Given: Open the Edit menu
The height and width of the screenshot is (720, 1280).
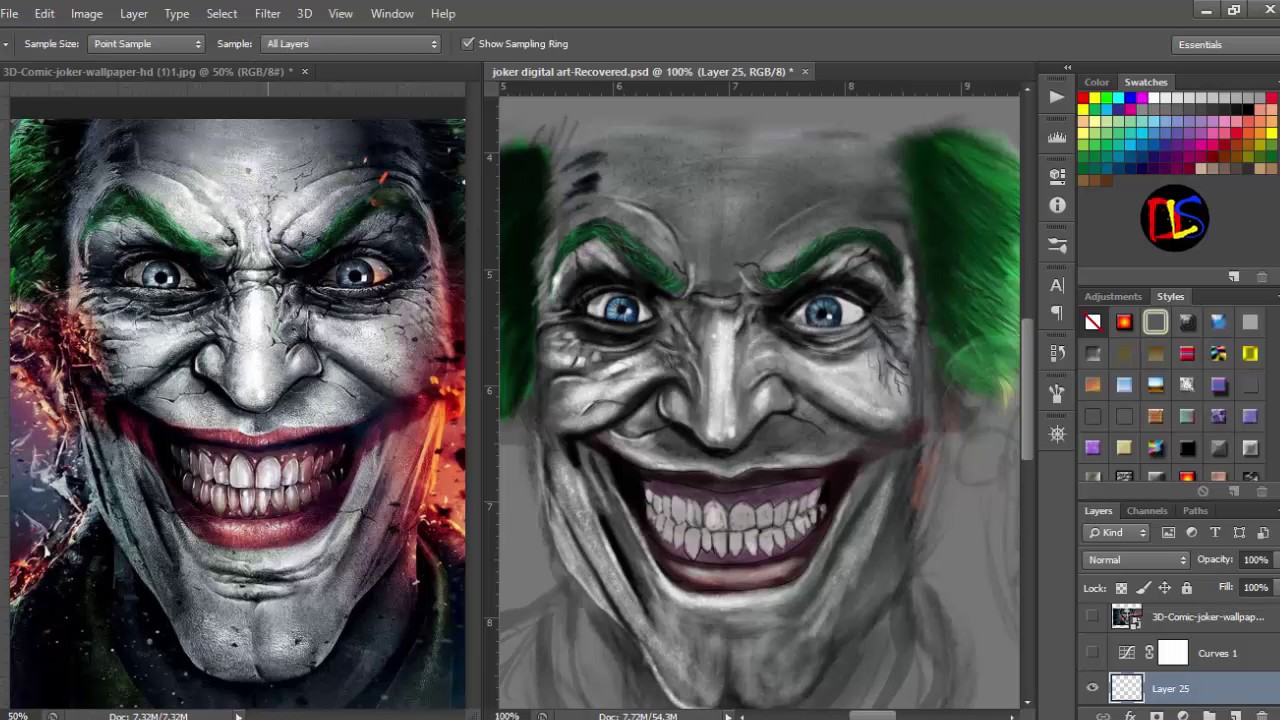Looking at the screenshot, I should tap(45, 14).
